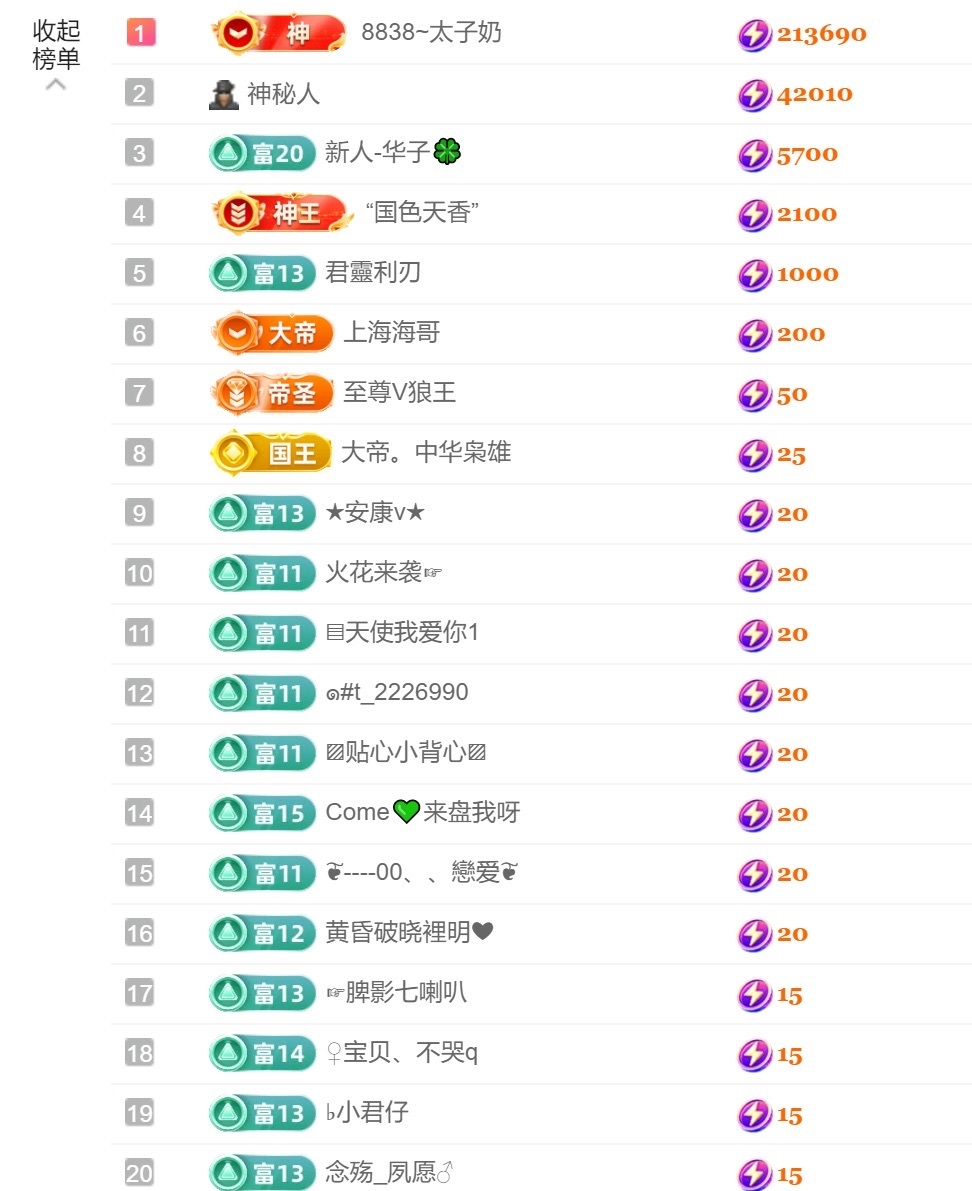Click the 富20 badge next to 新人-华子
972x1191 pixels.
click(x=263, y=154)
